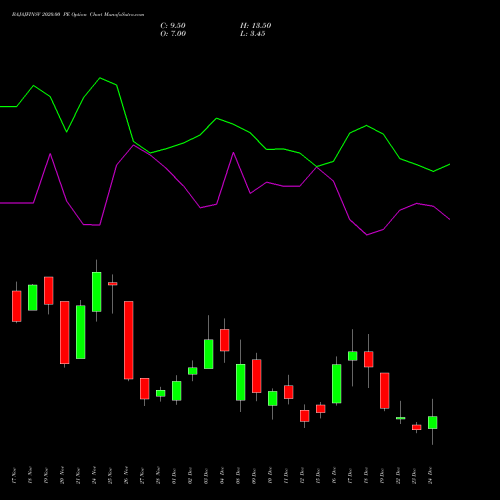The height and width of the screenshot is (500, 500).
Task: Select the green candle for 16 Dec
Action: 337,384
